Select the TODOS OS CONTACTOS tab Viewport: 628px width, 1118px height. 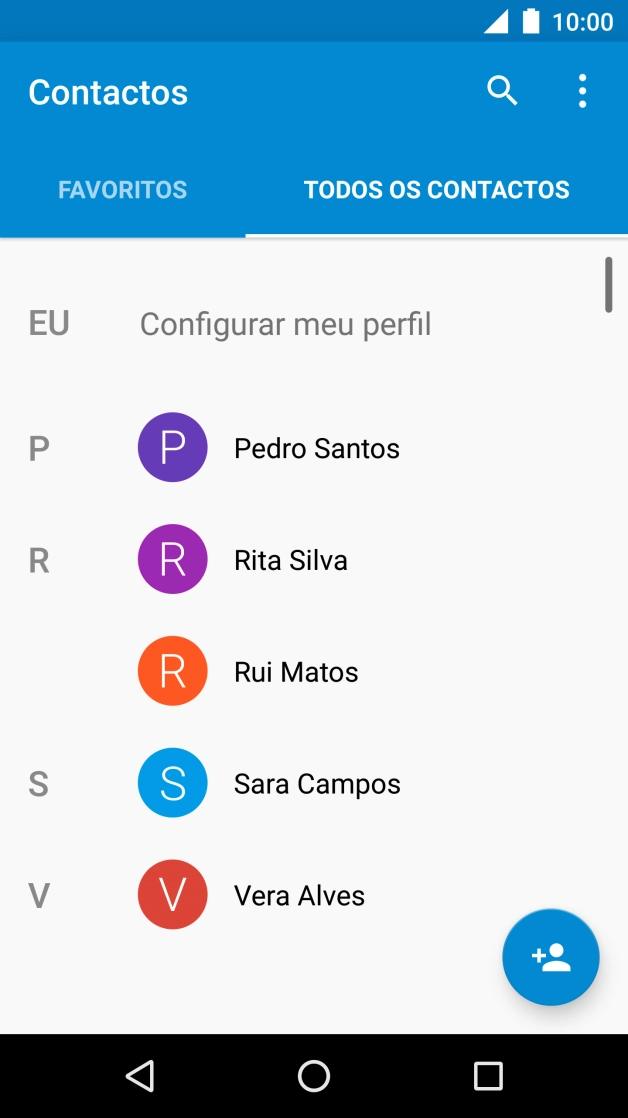click(x=437, y=189)
